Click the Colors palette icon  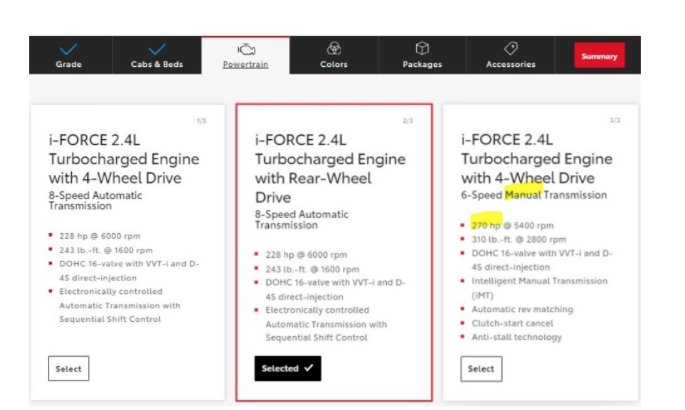point(334,48)
